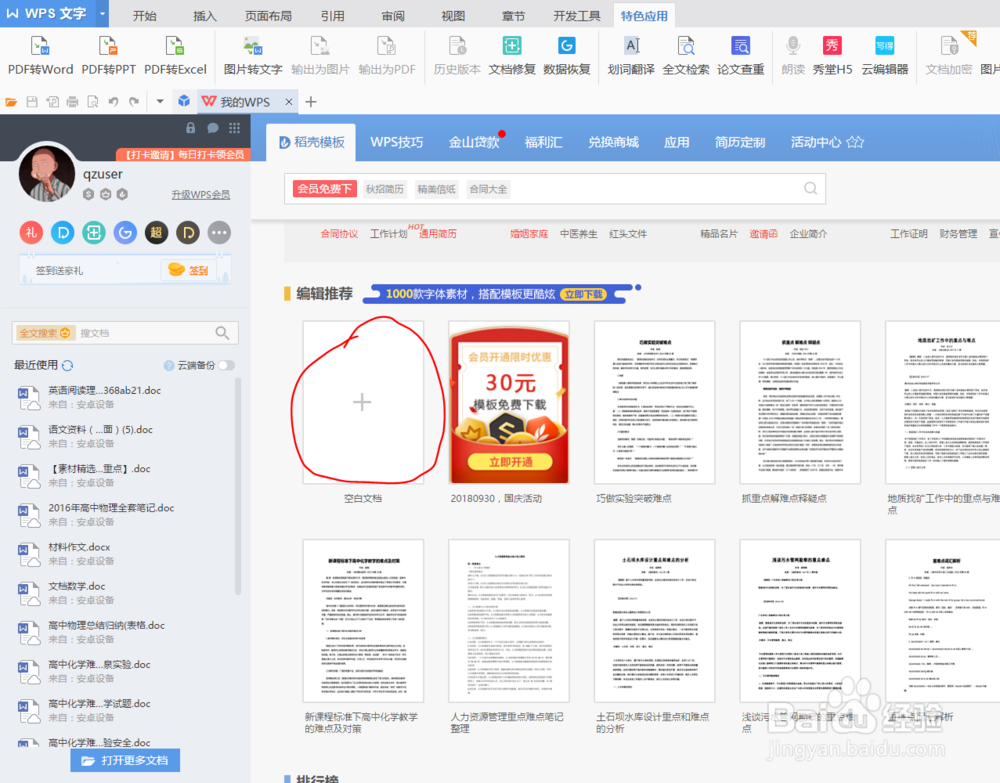This screenshot has height=783, width=1000.
Task: Open the 抓重点解难点释疑点 template thumbnail
Action: pos(800,402)
